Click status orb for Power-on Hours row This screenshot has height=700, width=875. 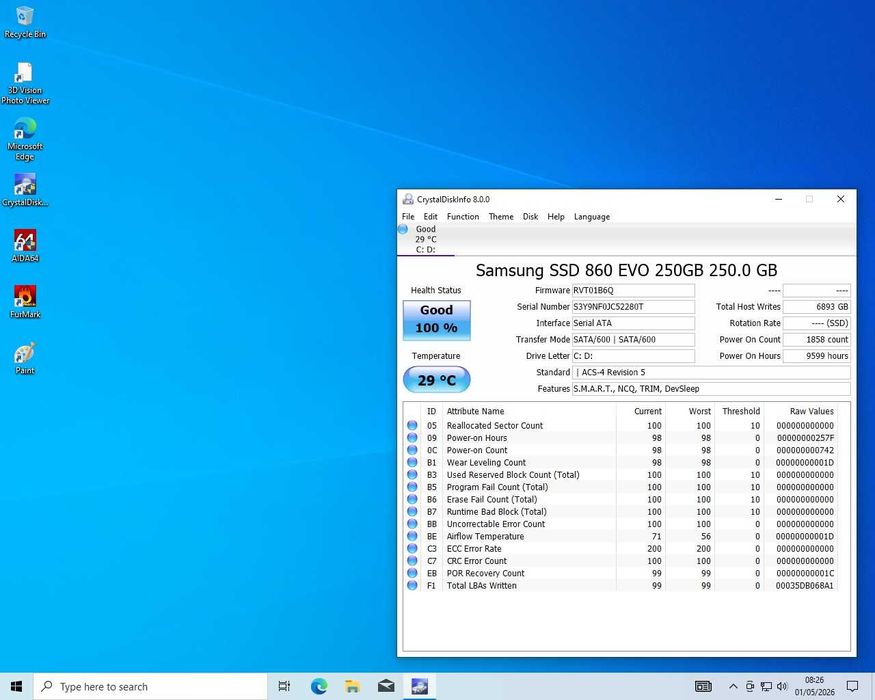tap(412, 438)
